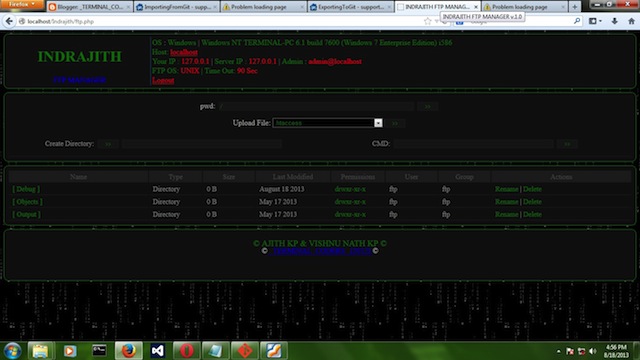Go to the browser home icon
The image size is (640, 360).
pos(631,21)
